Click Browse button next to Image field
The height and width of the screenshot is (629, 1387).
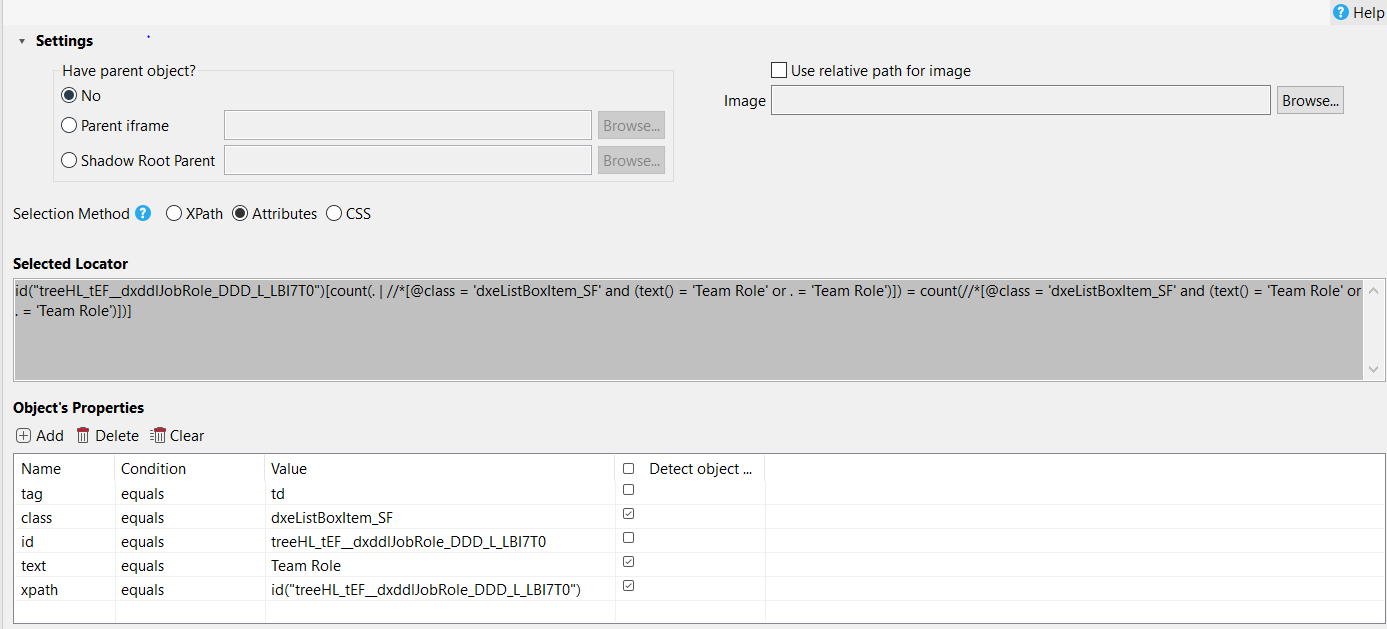(1310, 101)
